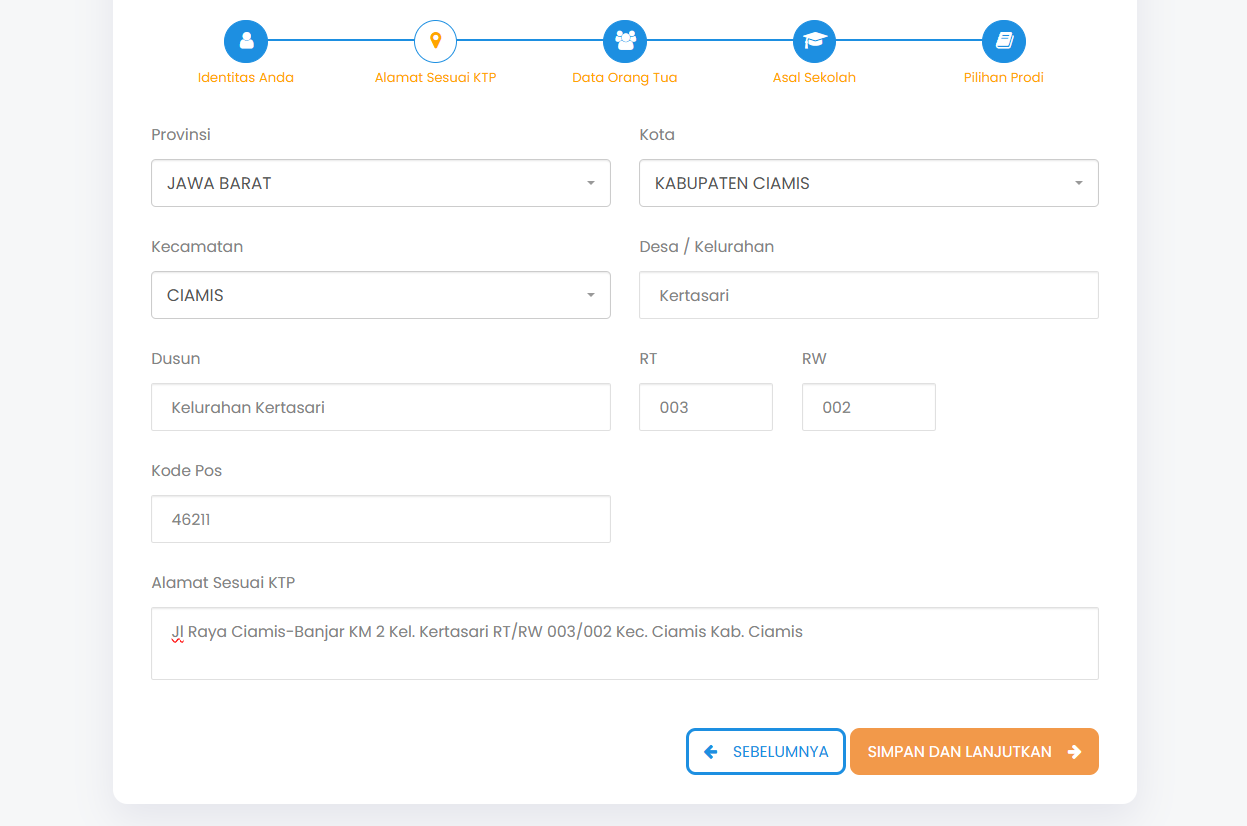This screenshot has height=826, width=1247.
Task: Go to the Identitas Anda step label
Action: (246, 78)
